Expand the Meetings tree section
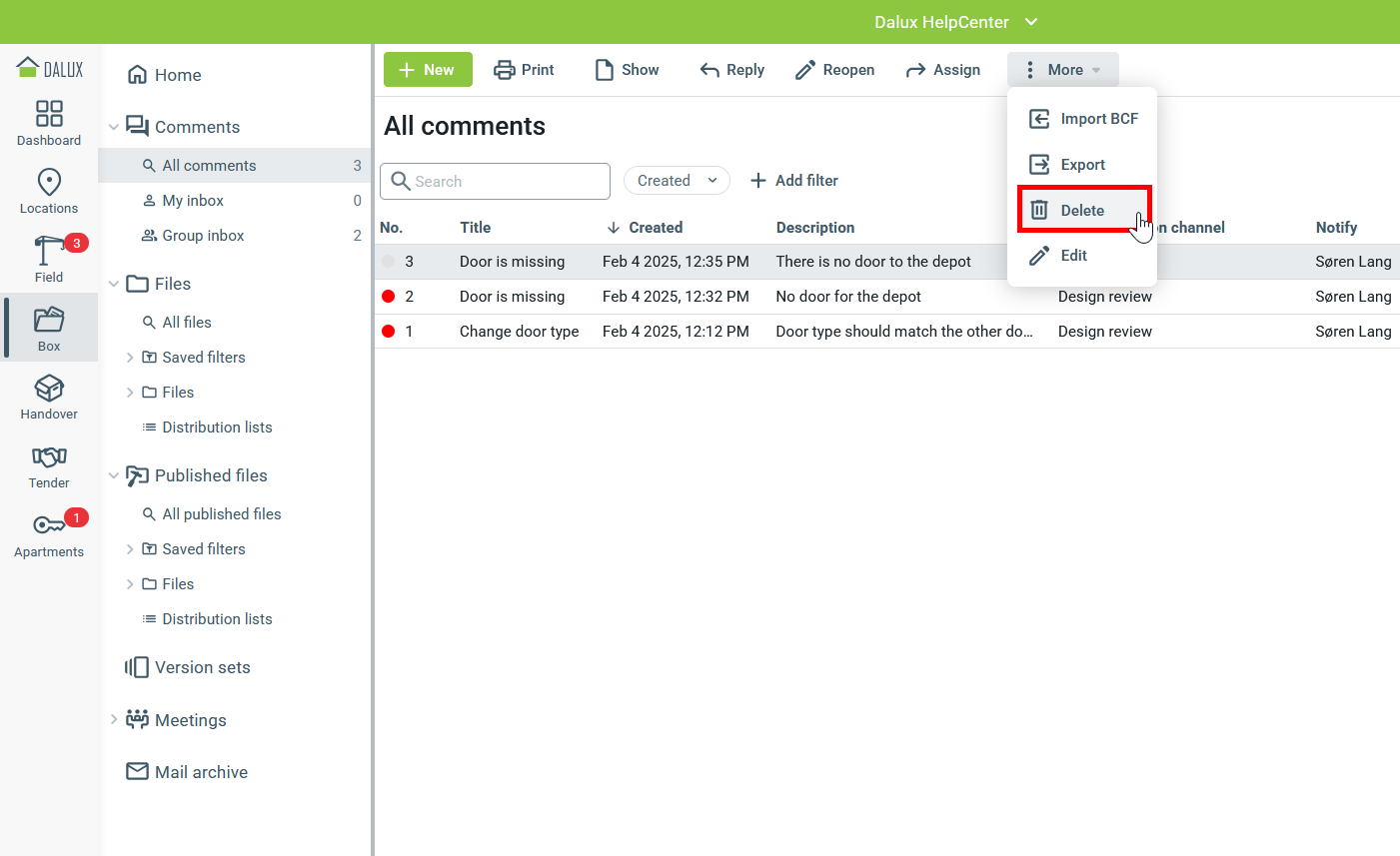 (x=114, y=720)
